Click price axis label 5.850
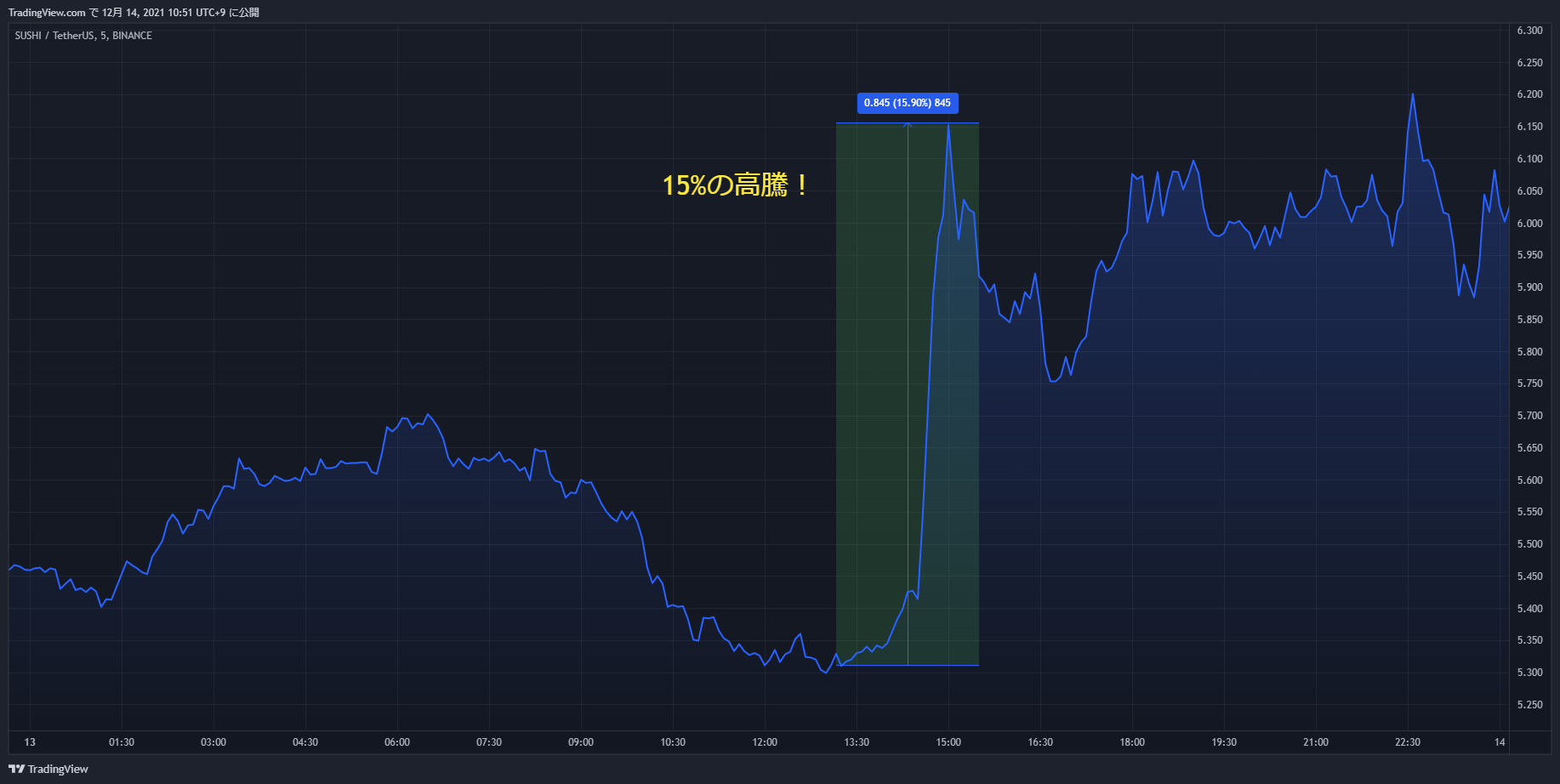Viewport: 1560px width, 784px height. [1529, 320]
